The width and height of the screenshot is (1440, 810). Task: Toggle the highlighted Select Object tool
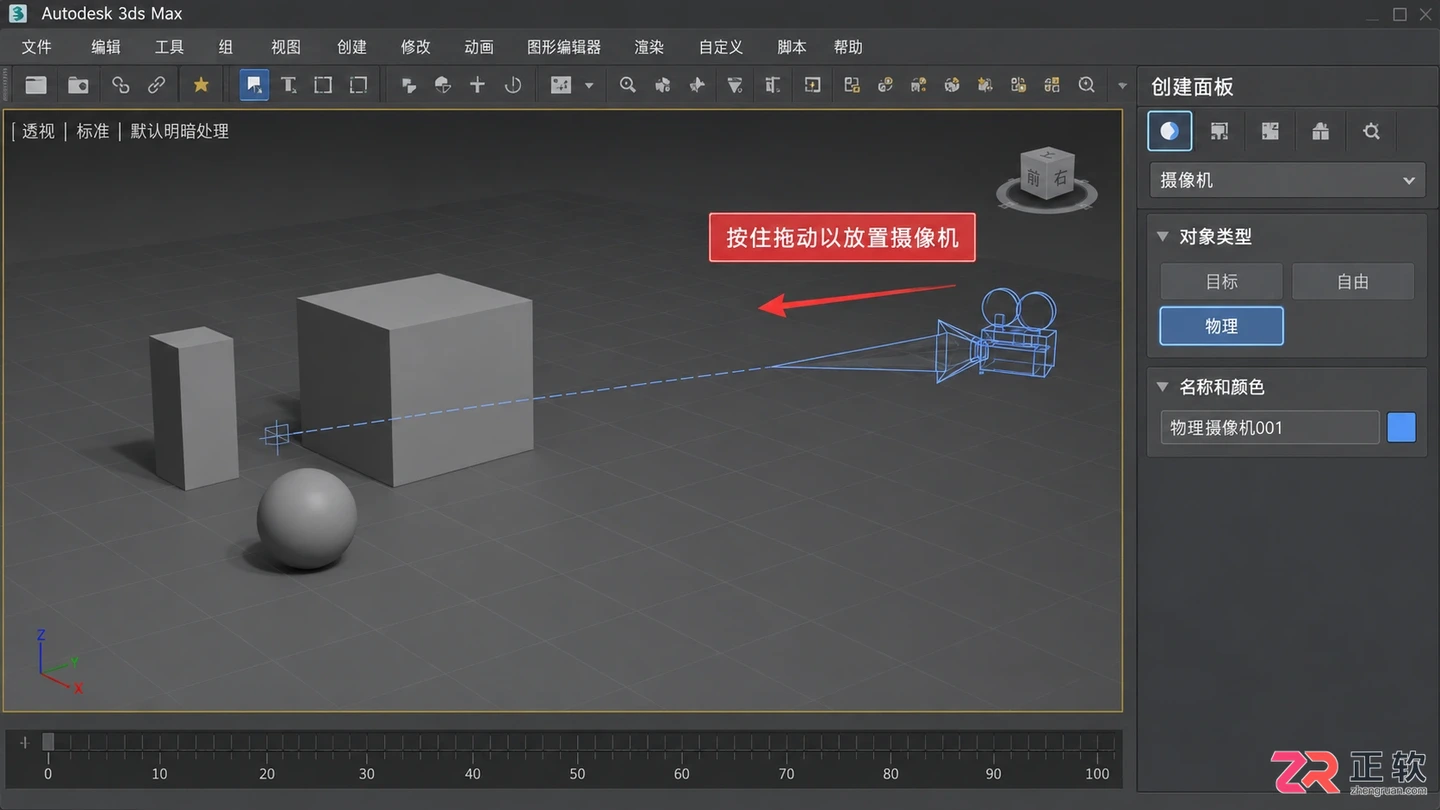254,85
